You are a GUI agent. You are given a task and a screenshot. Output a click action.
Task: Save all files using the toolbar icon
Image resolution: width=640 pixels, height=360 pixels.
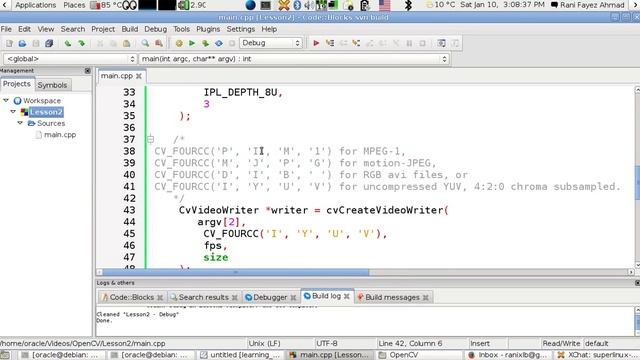click(x=49, y=43)
